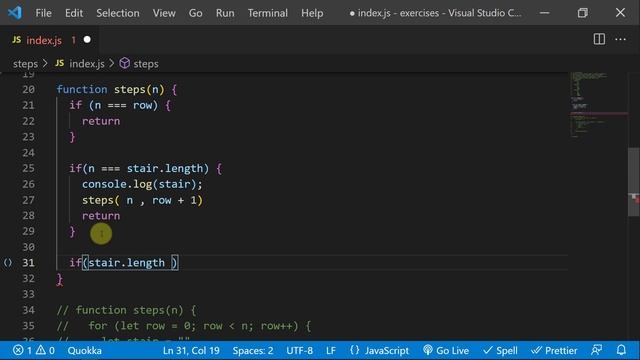
Task: Restore down the VS Code window
Action: pos(582,13)
